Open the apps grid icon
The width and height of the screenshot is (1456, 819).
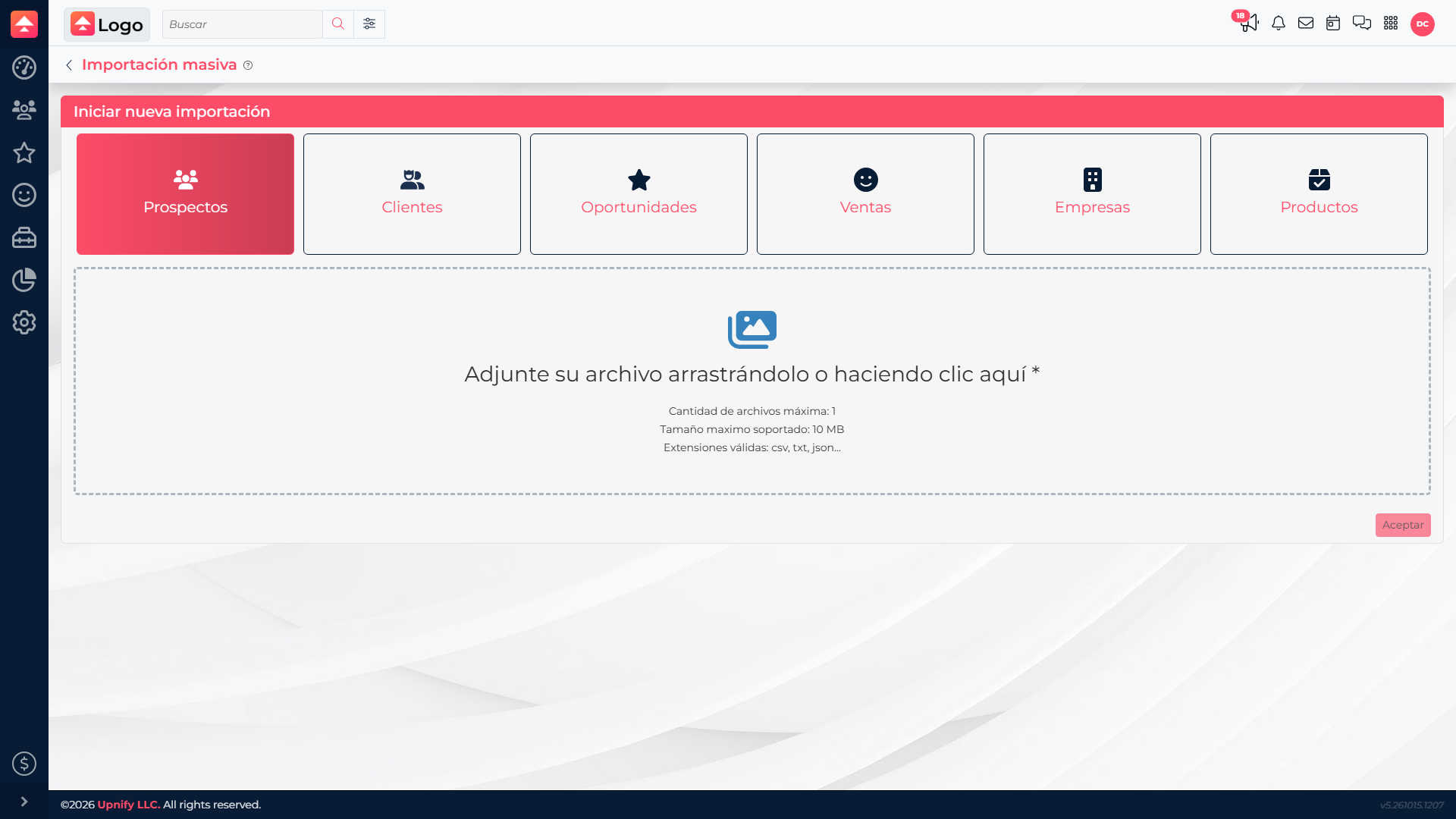point(1391,24)
